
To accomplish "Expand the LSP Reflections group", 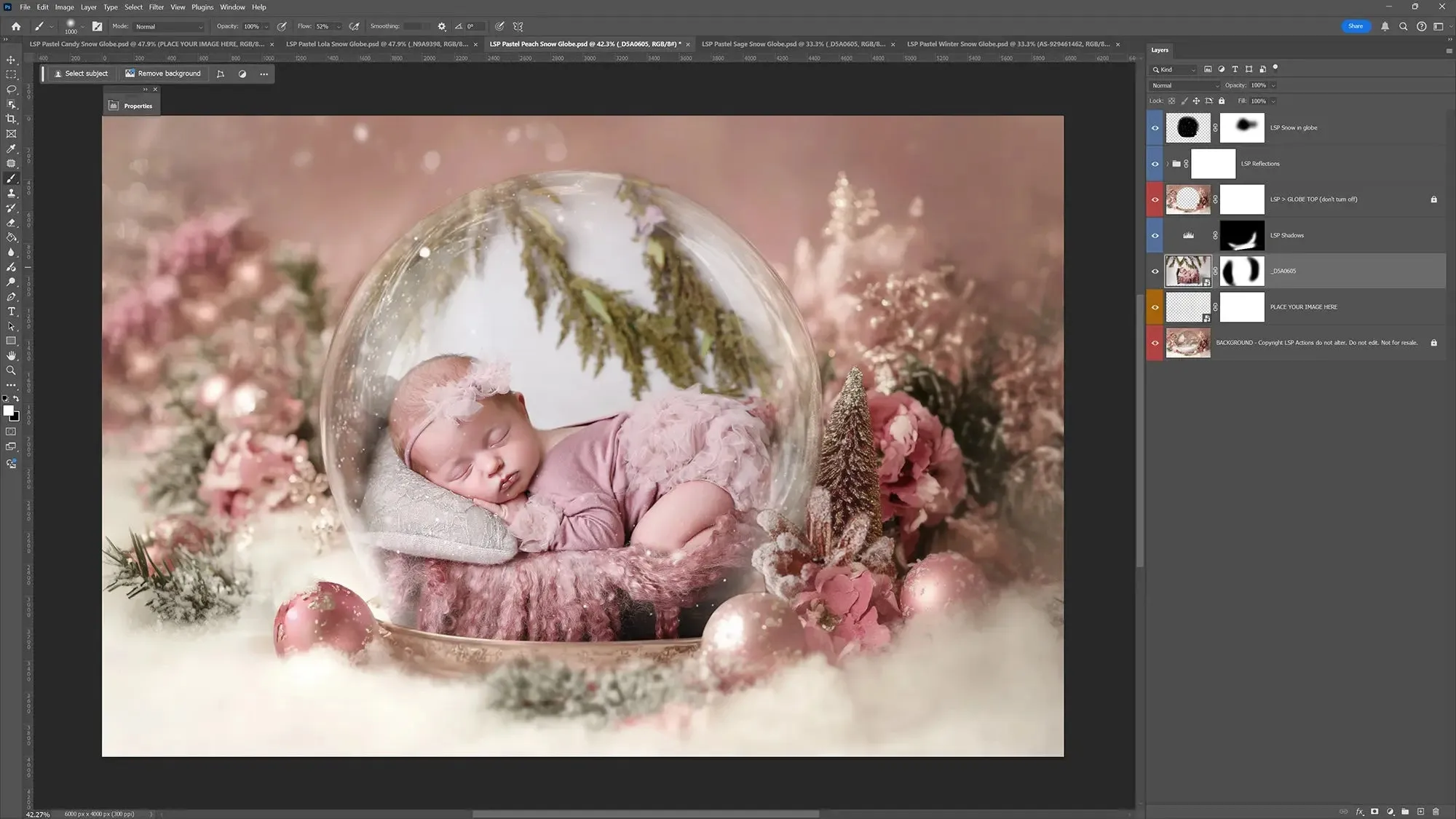I will pos(1168,164).
